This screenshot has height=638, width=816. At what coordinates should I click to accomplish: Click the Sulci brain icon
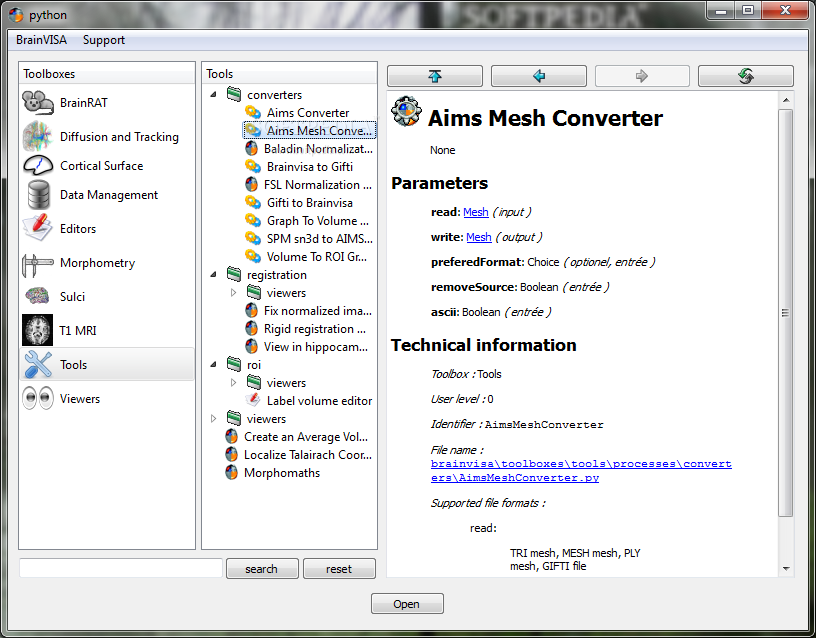coord(37,296)
